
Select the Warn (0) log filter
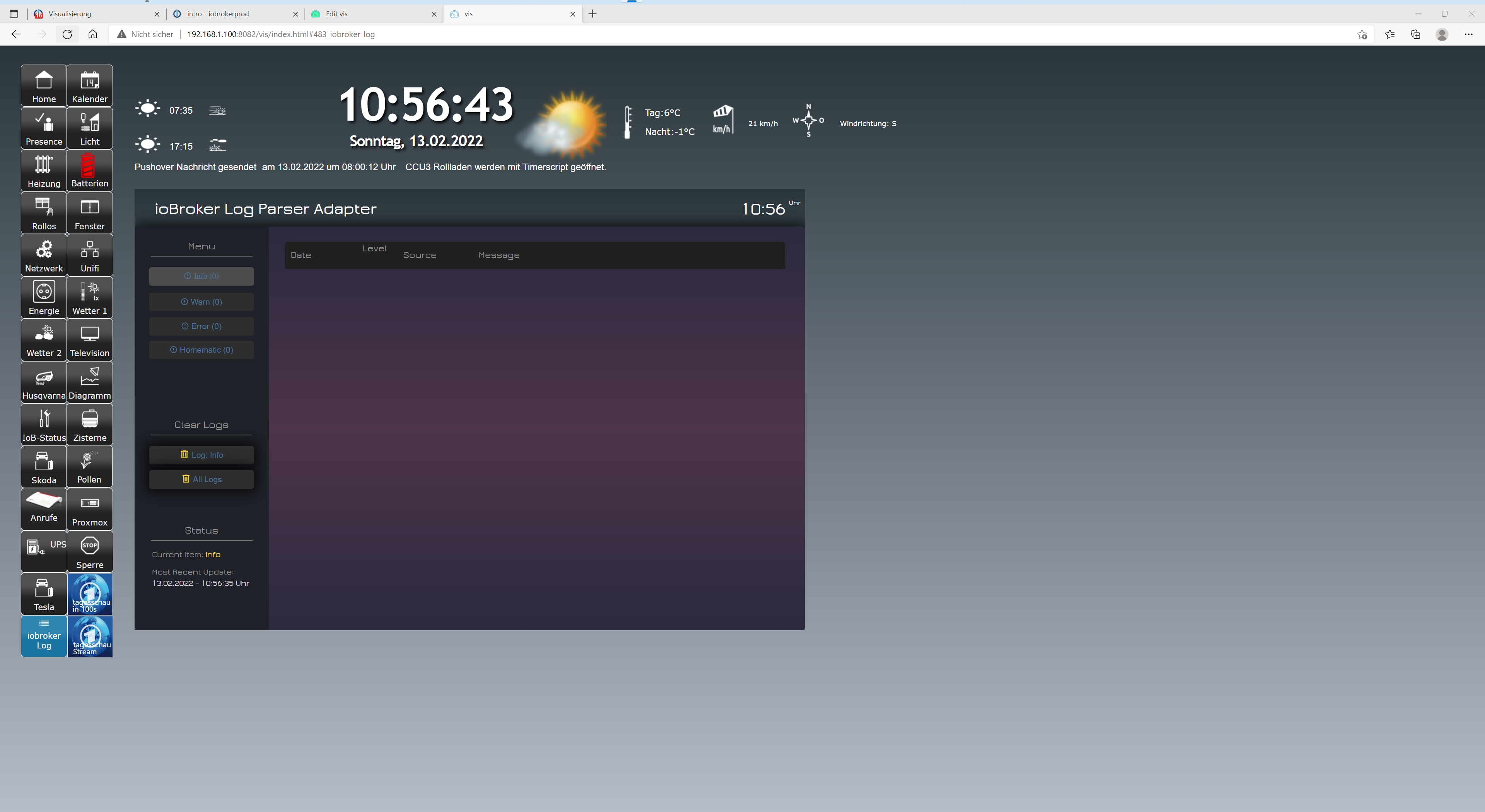coord(201,302)
